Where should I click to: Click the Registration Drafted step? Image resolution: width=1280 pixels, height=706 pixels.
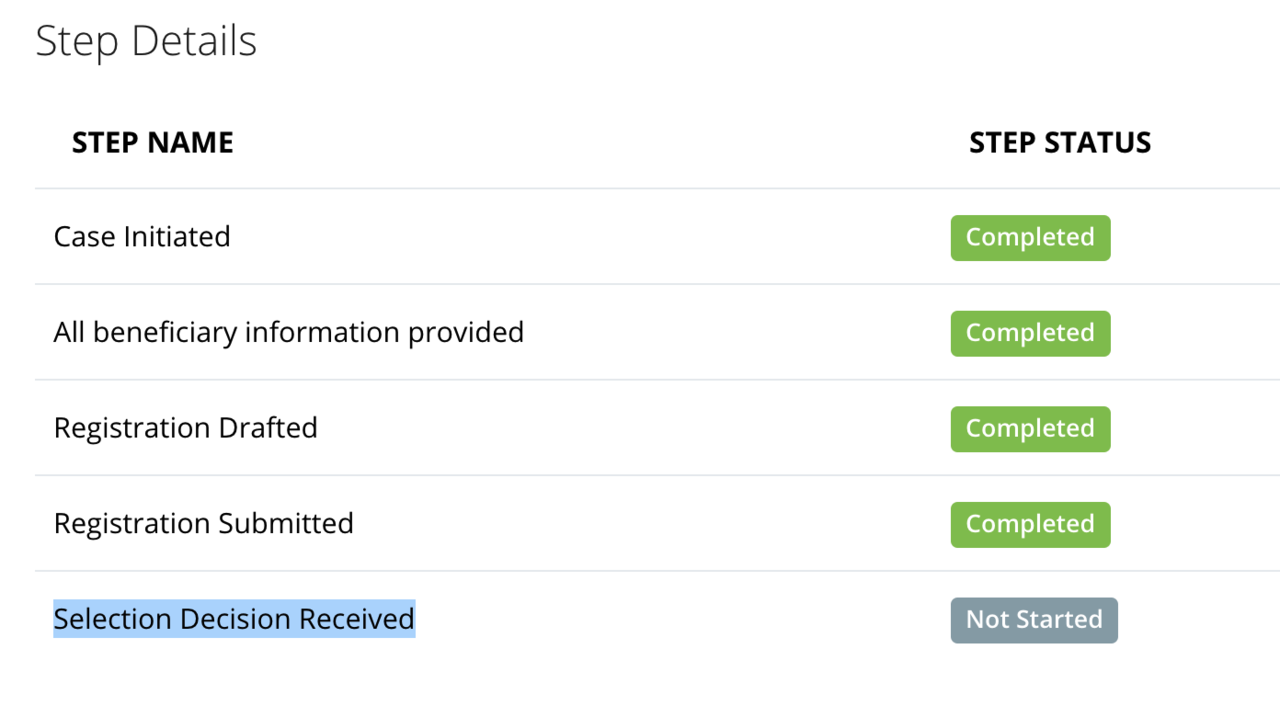[x=185, y=428]
